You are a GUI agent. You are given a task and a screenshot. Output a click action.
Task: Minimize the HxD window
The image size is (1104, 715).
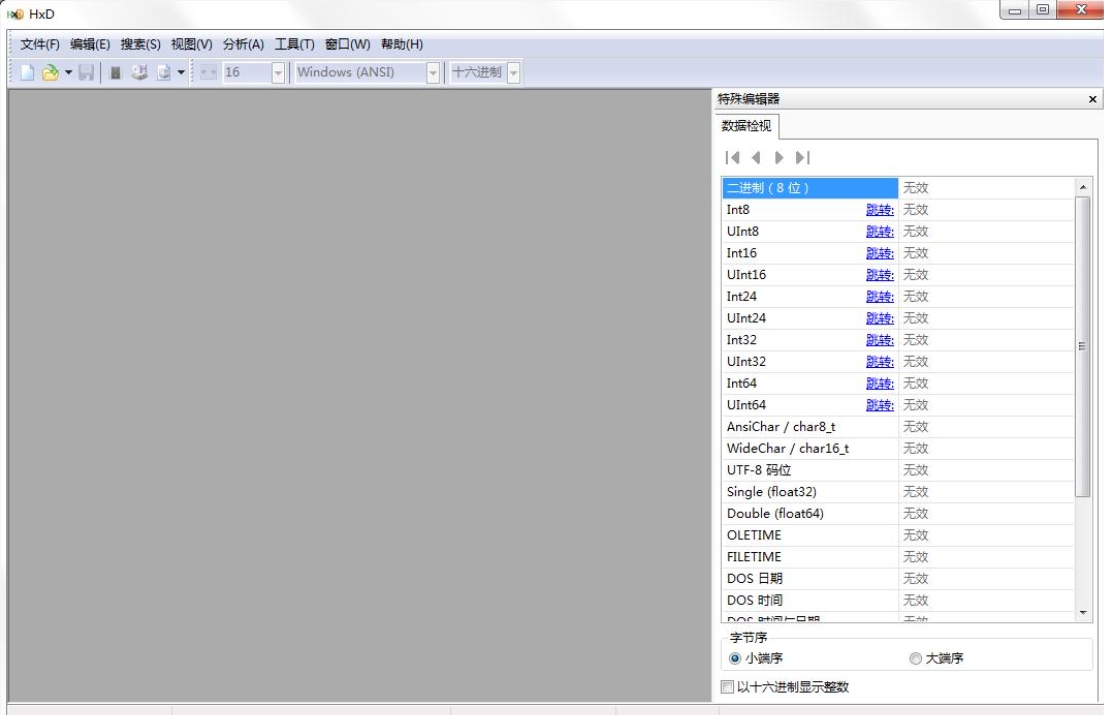click(1015, 10)
